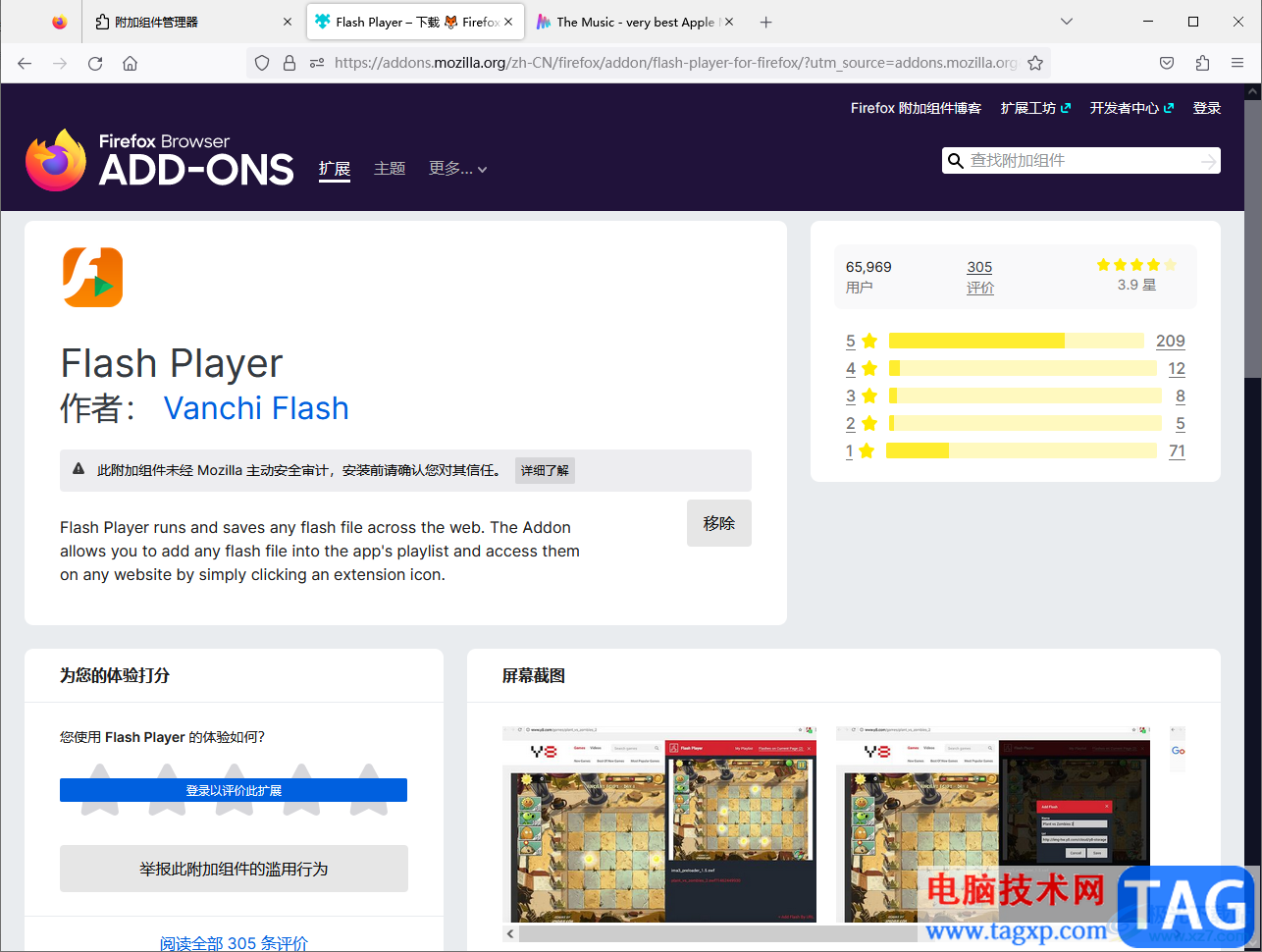Screen dimensions: 1262x952
Task: Click the Firefox Browser ADD-ONS logo
Action: 160,160
